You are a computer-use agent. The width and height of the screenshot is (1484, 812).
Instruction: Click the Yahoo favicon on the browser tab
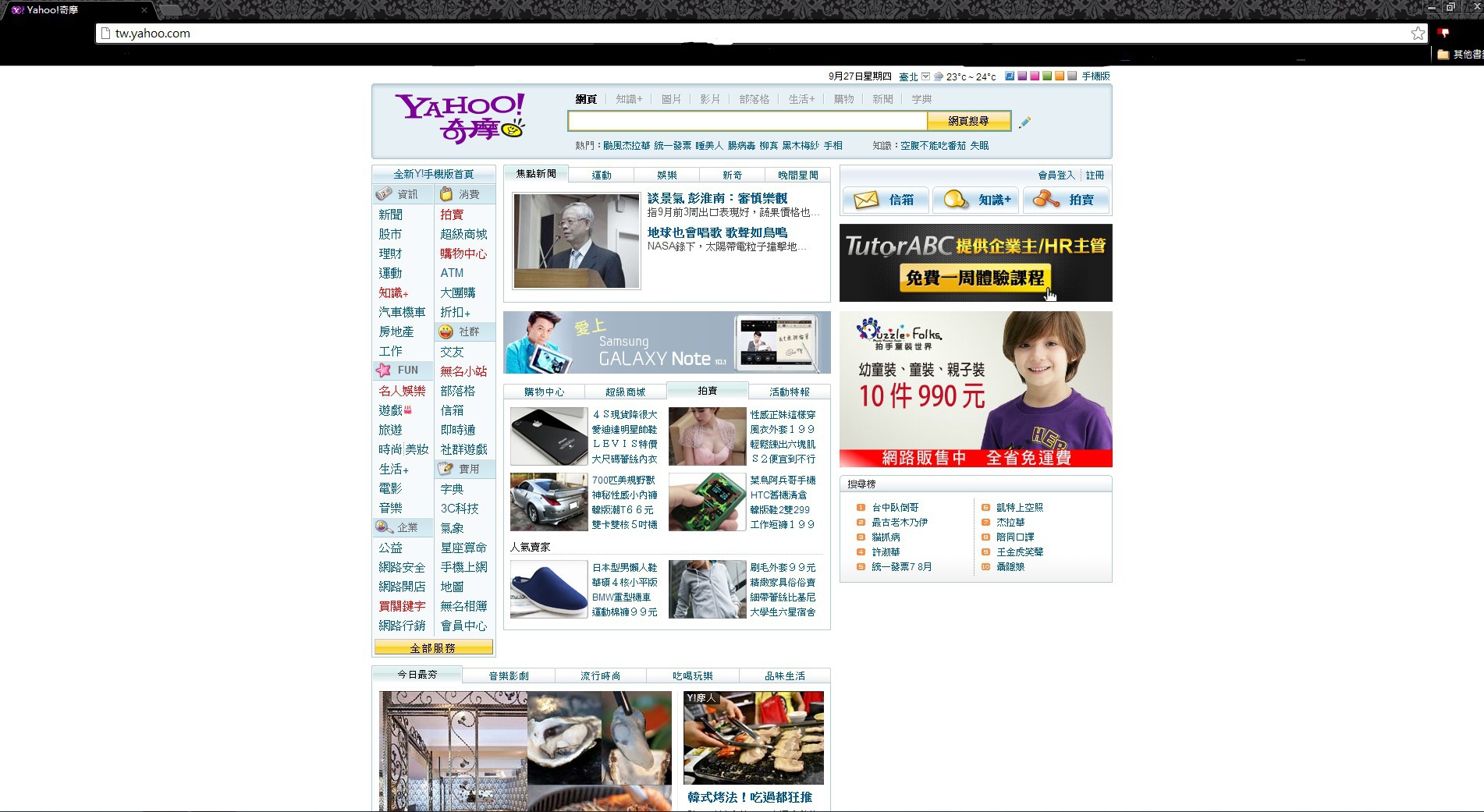click(17, 10)
